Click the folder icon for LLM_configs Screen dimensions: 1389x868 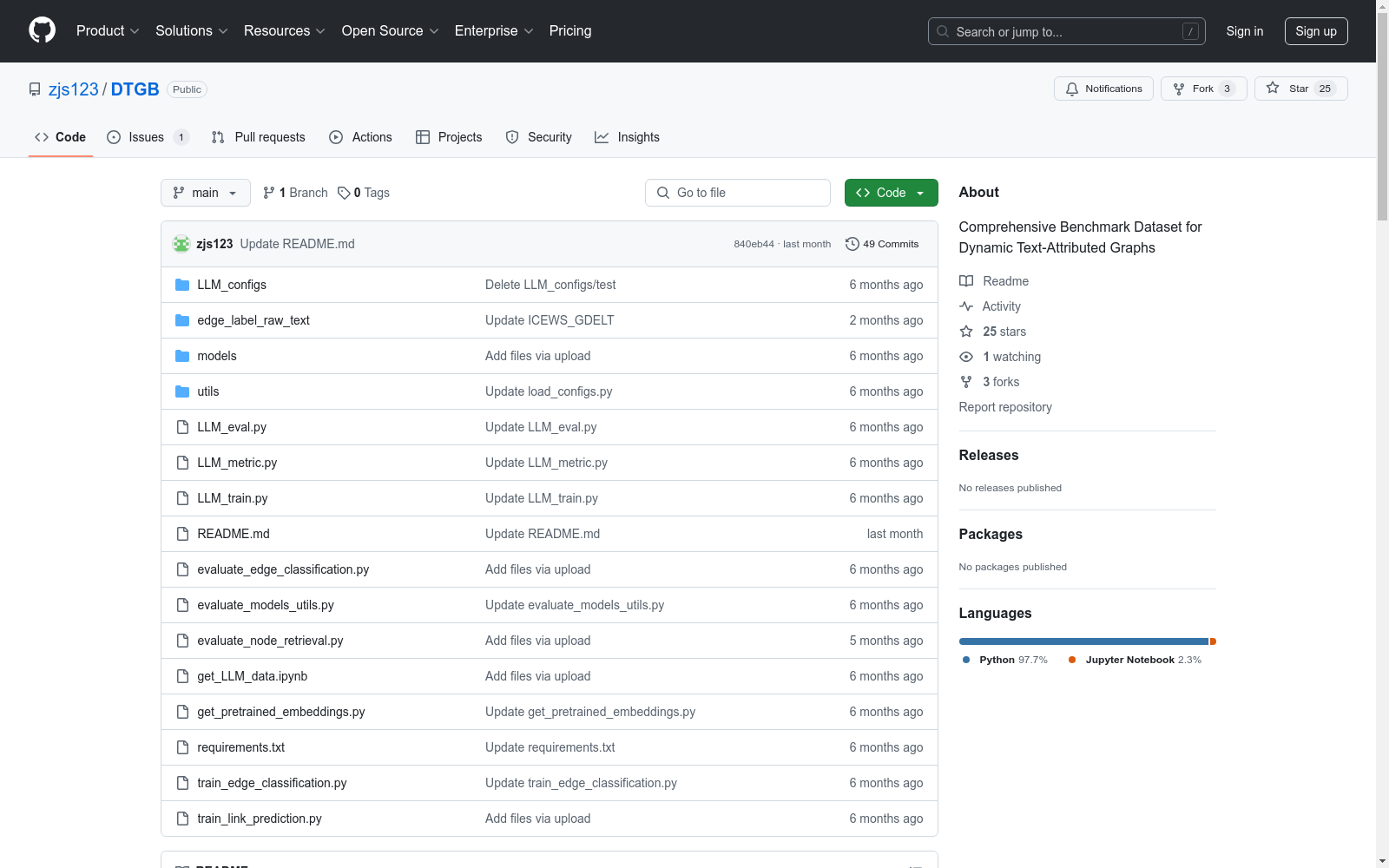[182, 285]
